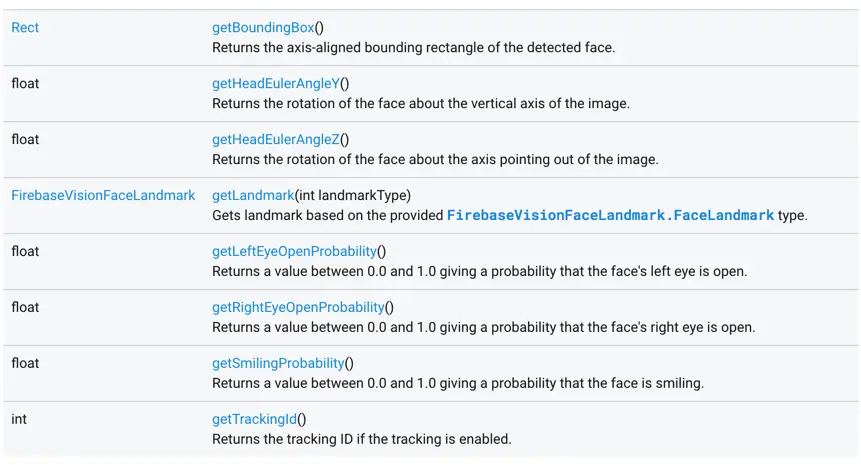The width and height of the screenshot is (861, 465).
Task: Click the face is smiling description text
Action: (458, 383)
